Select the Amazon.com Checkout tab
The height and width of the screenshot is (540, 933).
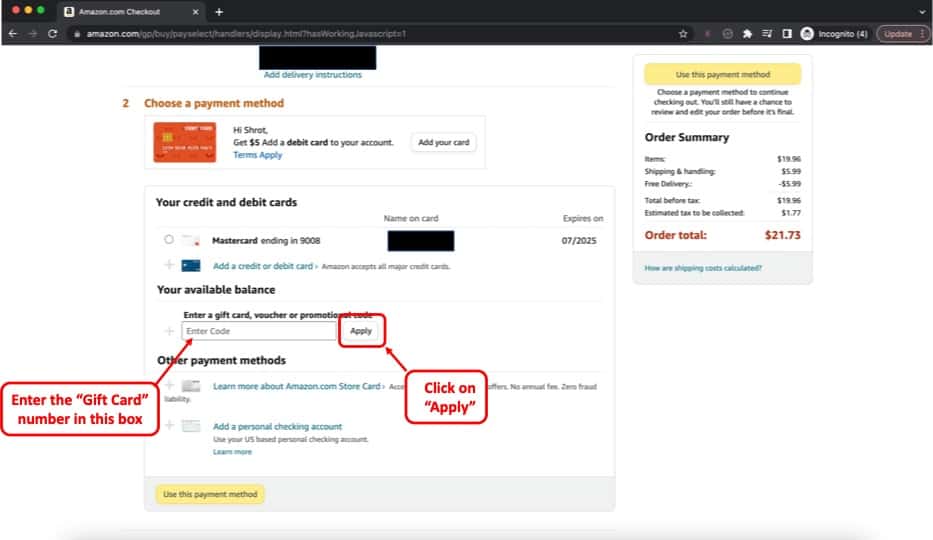click(x=131, y=12)
